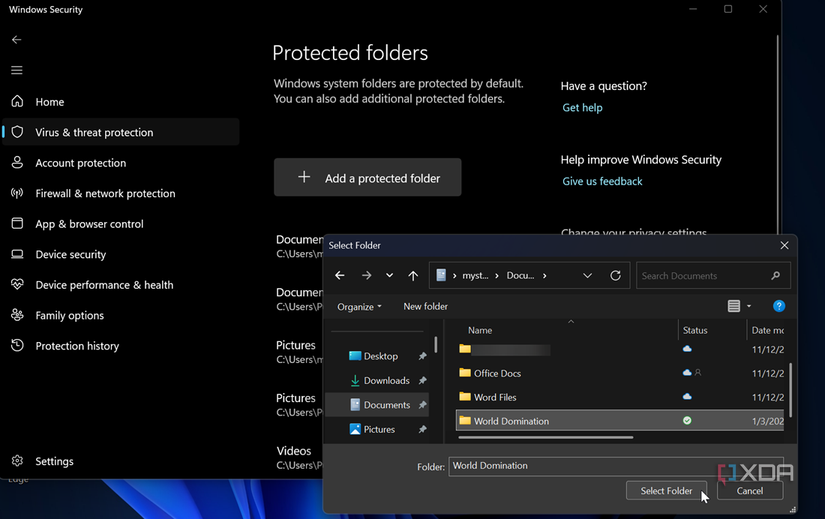
Task: Click the horizontal scrollbar in file list
Action: point(546,437)
